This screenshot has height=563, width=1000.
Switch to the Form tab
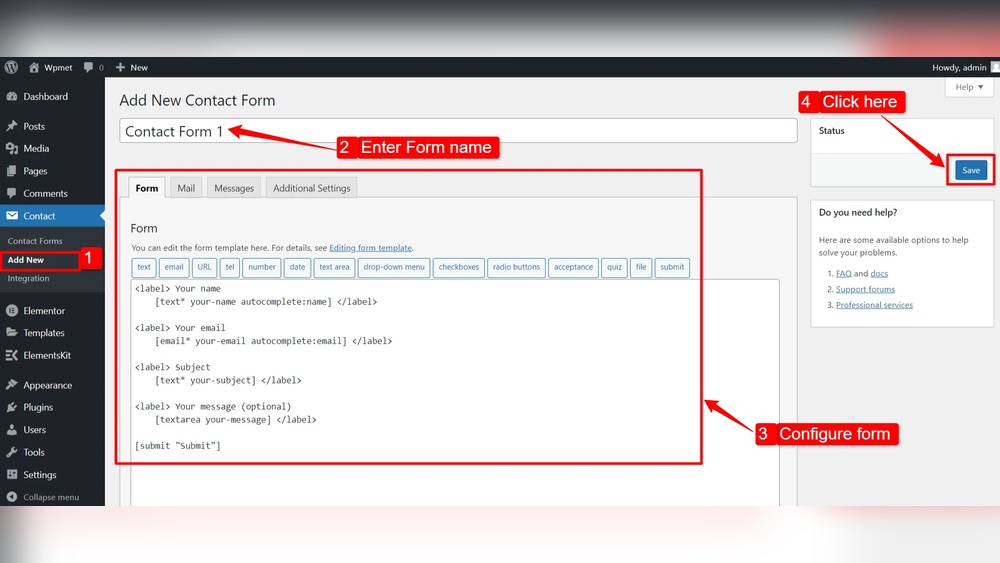coord(147,188)
